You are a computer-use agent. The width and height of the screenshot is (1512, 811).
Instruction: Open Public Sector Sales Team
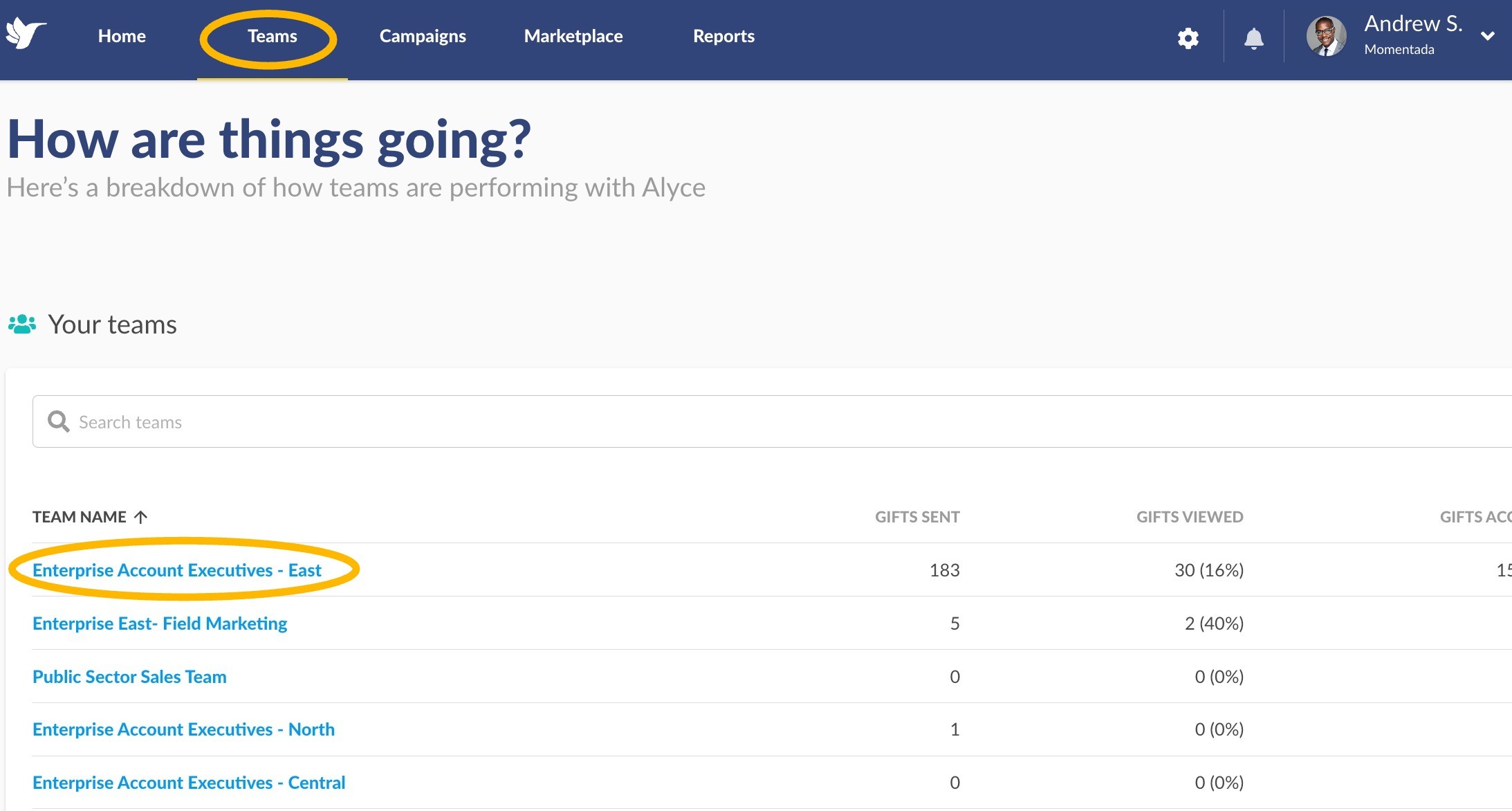tap(129, 677)
